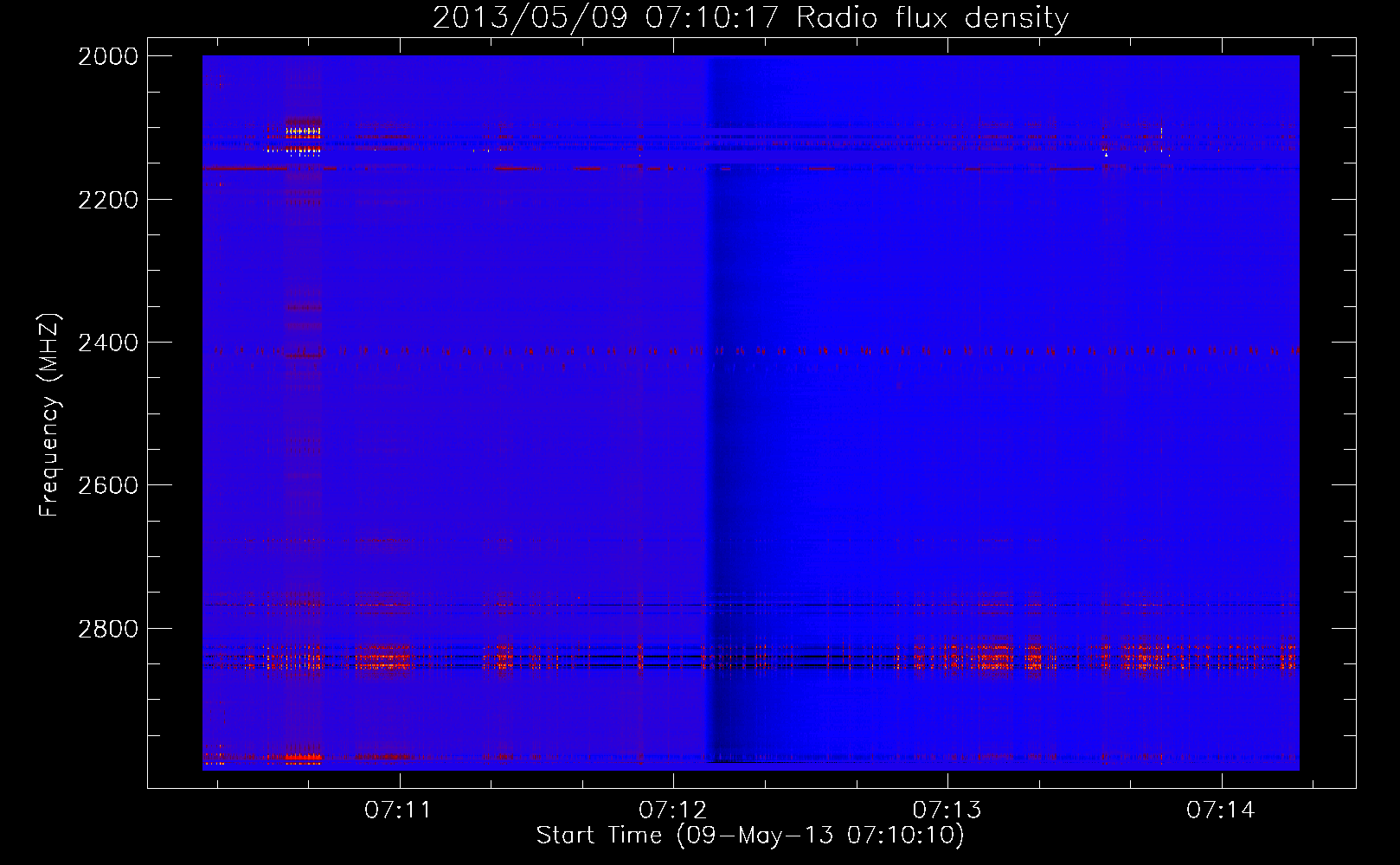Image resolution: width=1400 pixels, height=865 pixels.
Task: Click the 07:12 time tick label
Action: tap(672, 810)
